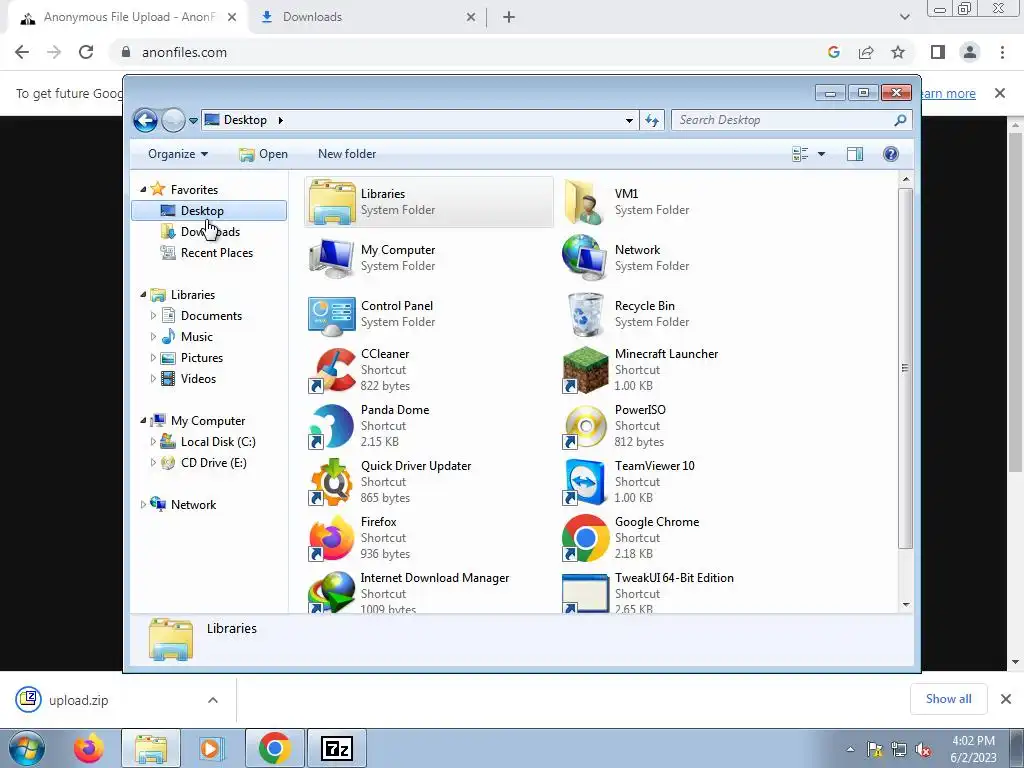
Task: Select the My Computer icon in file list
Action: tap(332, 258)
